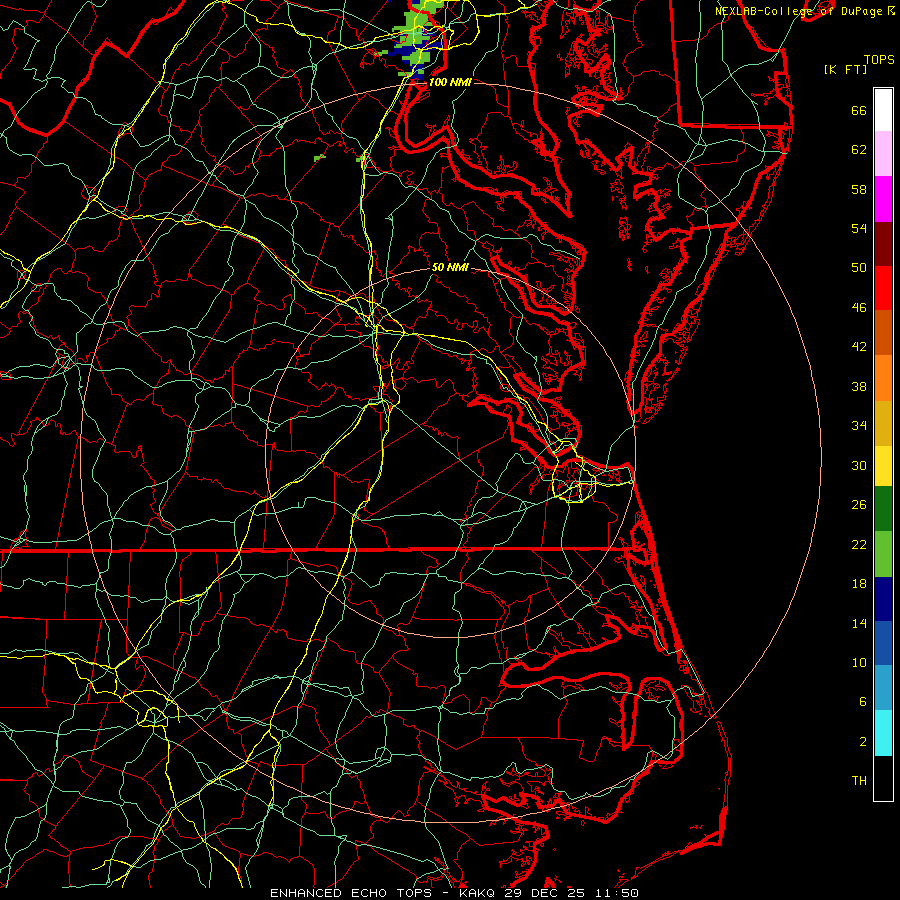Click the "54" legend value
This screenshot has height=900, width=900.
tap(859, 228)
